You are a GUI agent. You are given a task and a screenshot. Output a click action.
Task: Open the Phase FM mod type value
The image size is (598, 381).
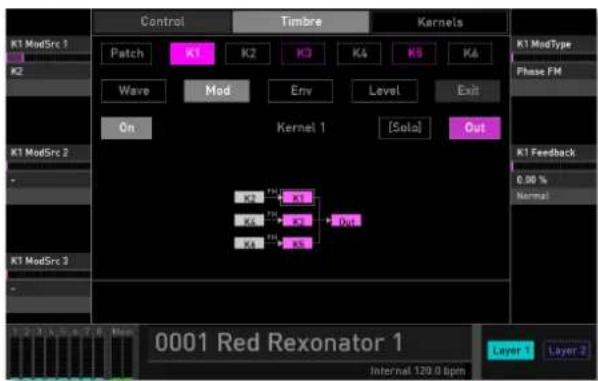click(554, 71)
